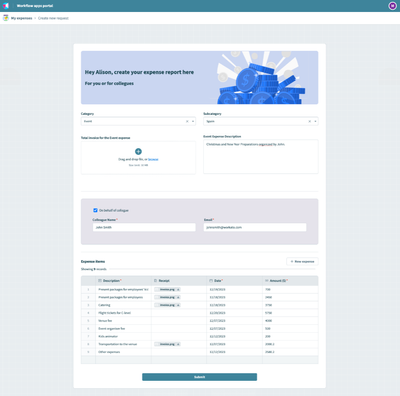
Task: Click the Create new request breadcrumb text
Action: pyautogui.click(x=53, y=18)
